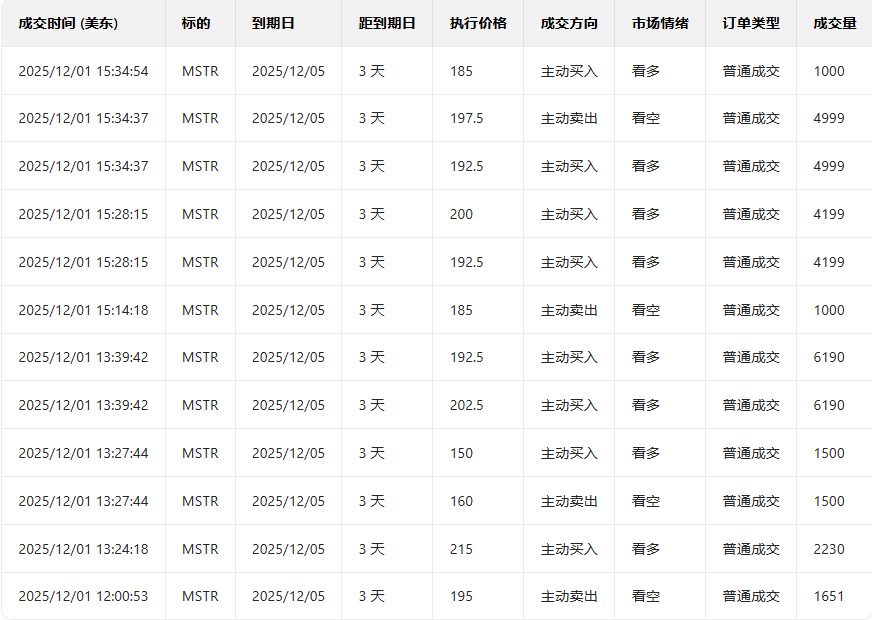Select the strike price 150 cell
Viewport: 872px width, 620px height.
point(461,453)
